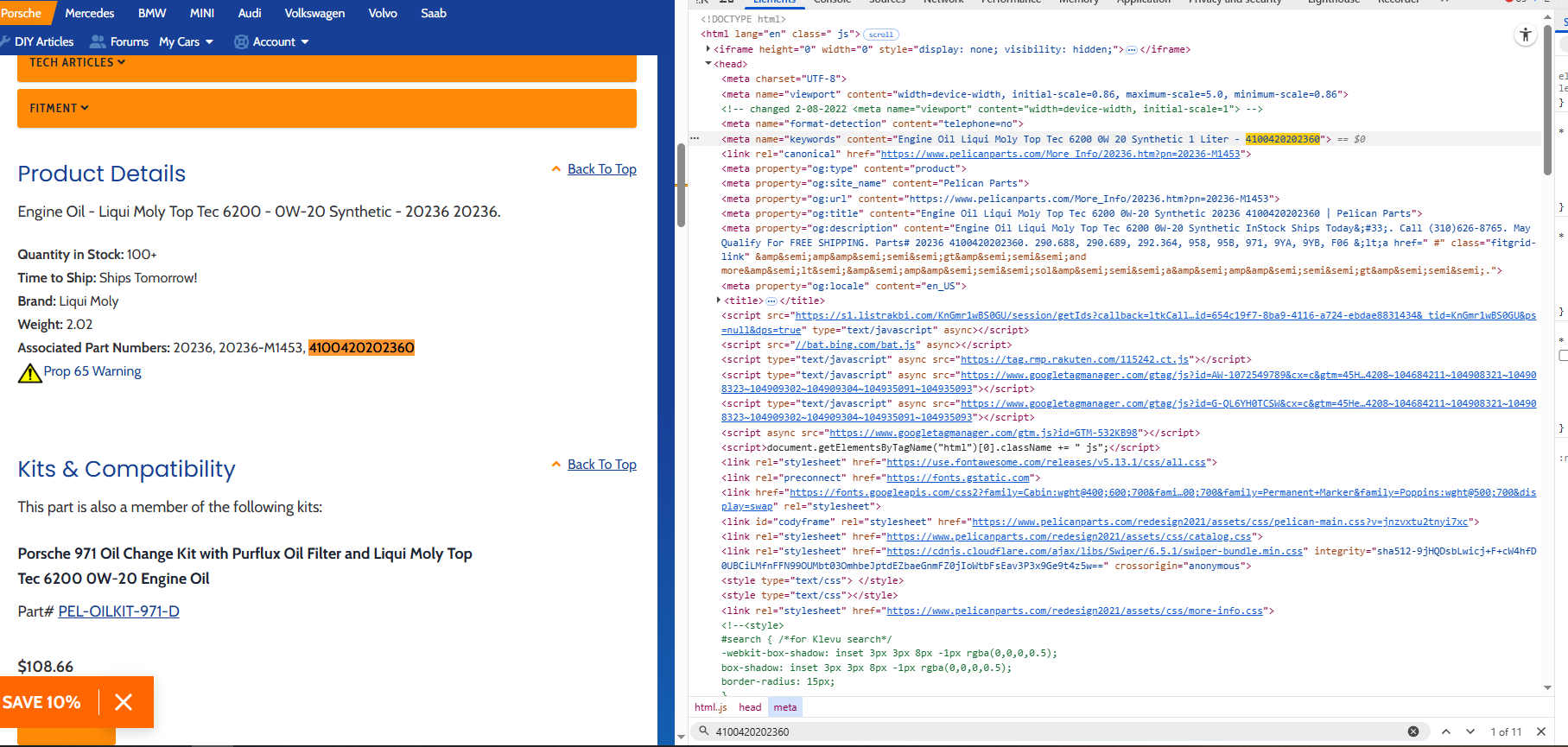Click the three-dot gutter beside keywords meta
The image size is (1568, 747).
pos(695,138)
